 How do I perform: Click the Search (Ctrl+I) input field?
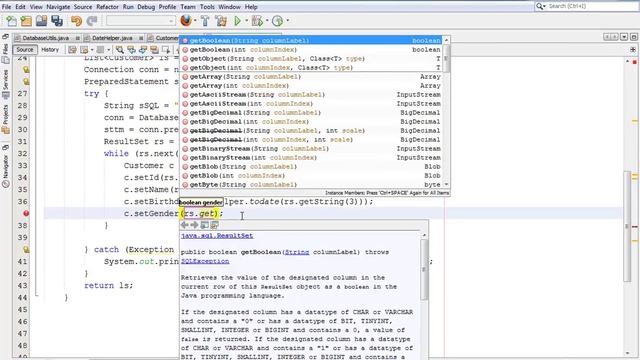pos(592,6)
